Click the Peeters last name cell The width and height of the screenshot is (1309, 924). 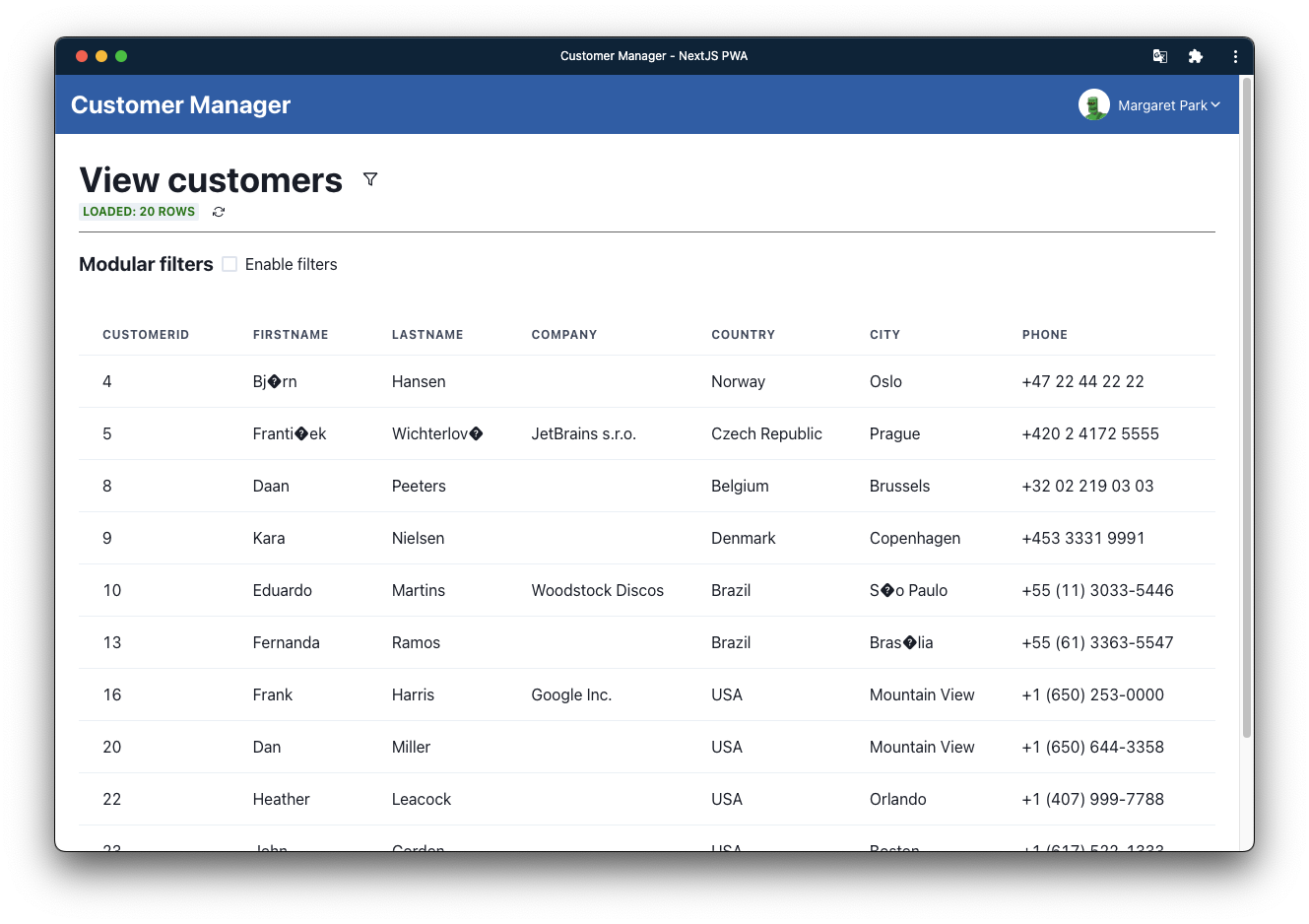click(419, 486)
